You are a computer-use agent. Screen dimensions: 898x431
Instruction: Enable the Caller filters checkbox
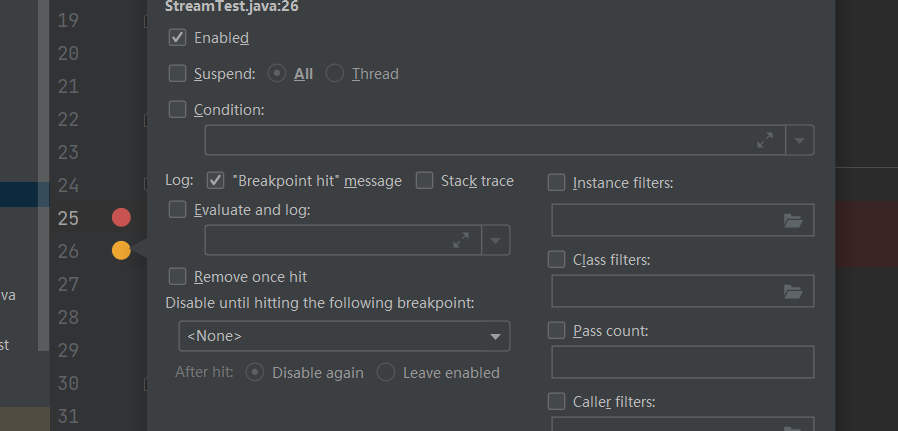pos(557,402)
